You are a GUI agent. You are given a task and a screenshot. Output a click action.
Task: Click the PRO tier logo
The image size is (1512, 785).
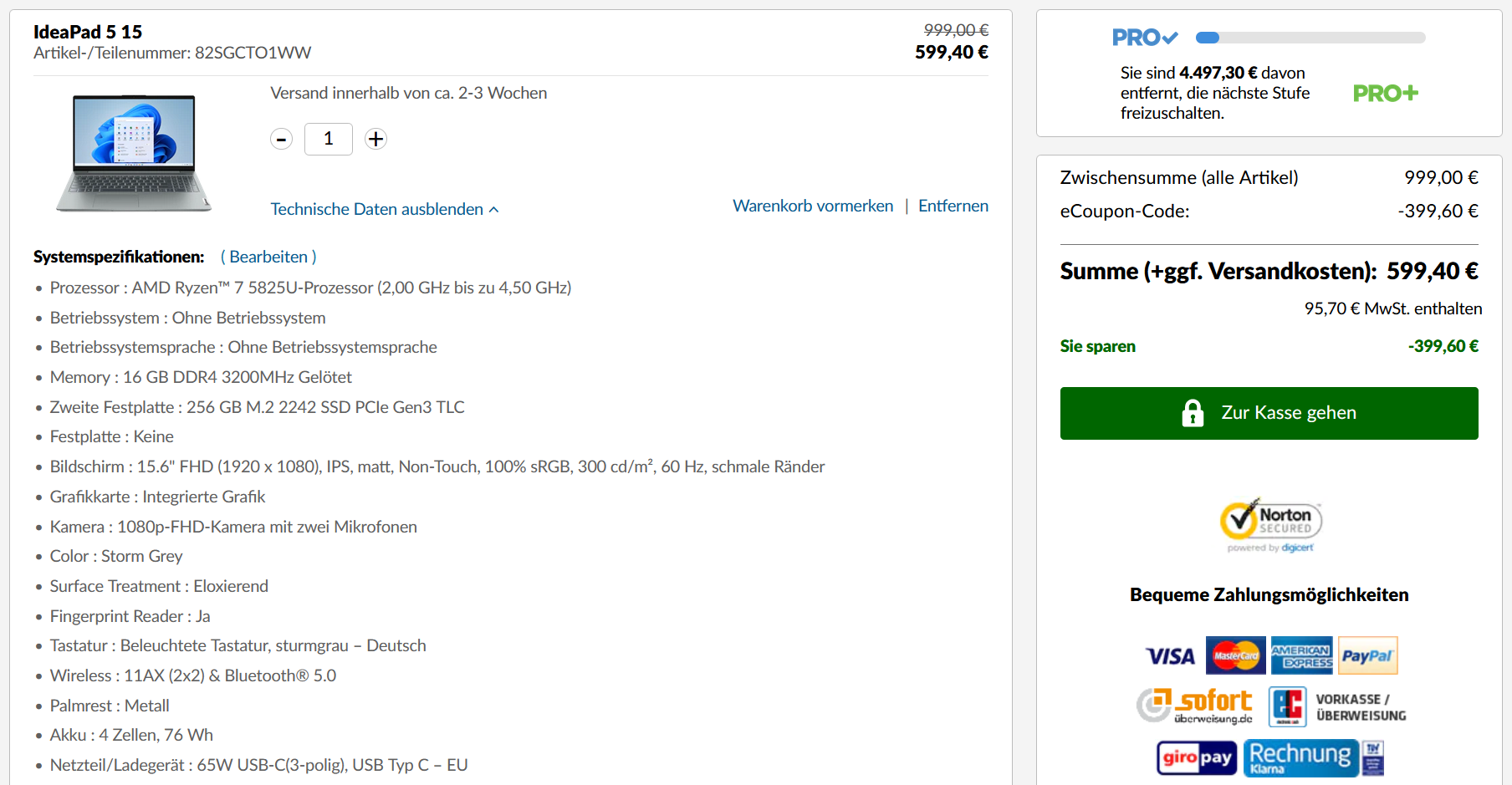pos(1144,38)
